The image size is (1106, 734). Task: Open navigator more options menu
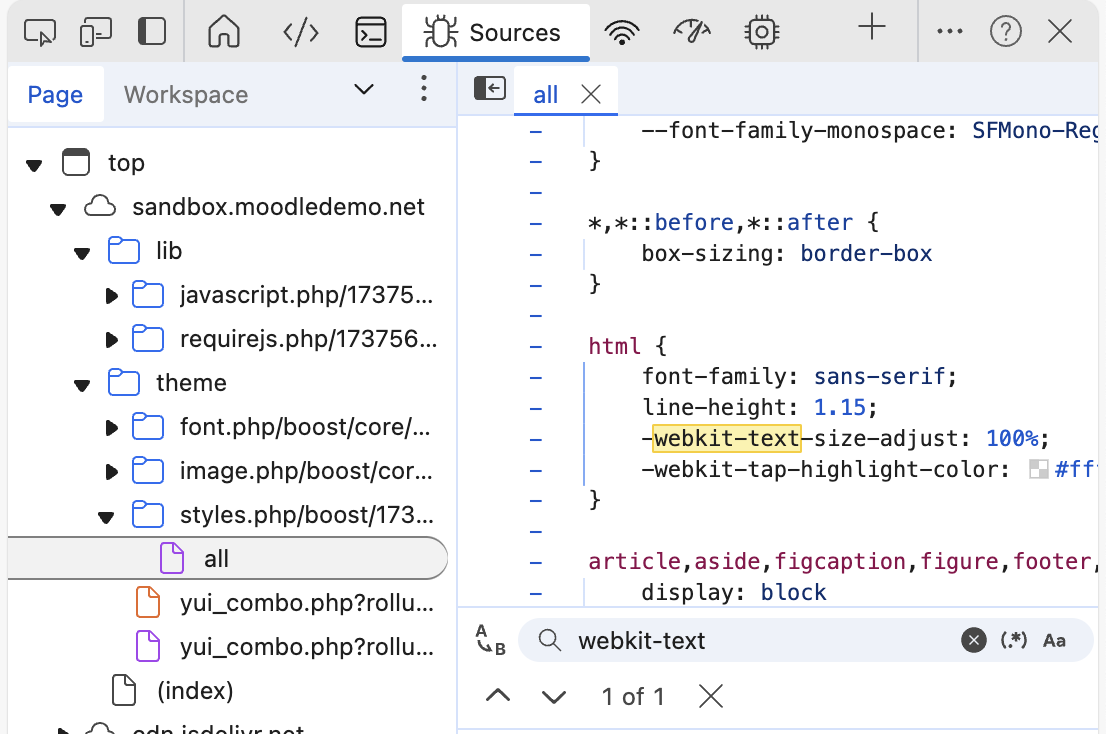pos(423,89)
